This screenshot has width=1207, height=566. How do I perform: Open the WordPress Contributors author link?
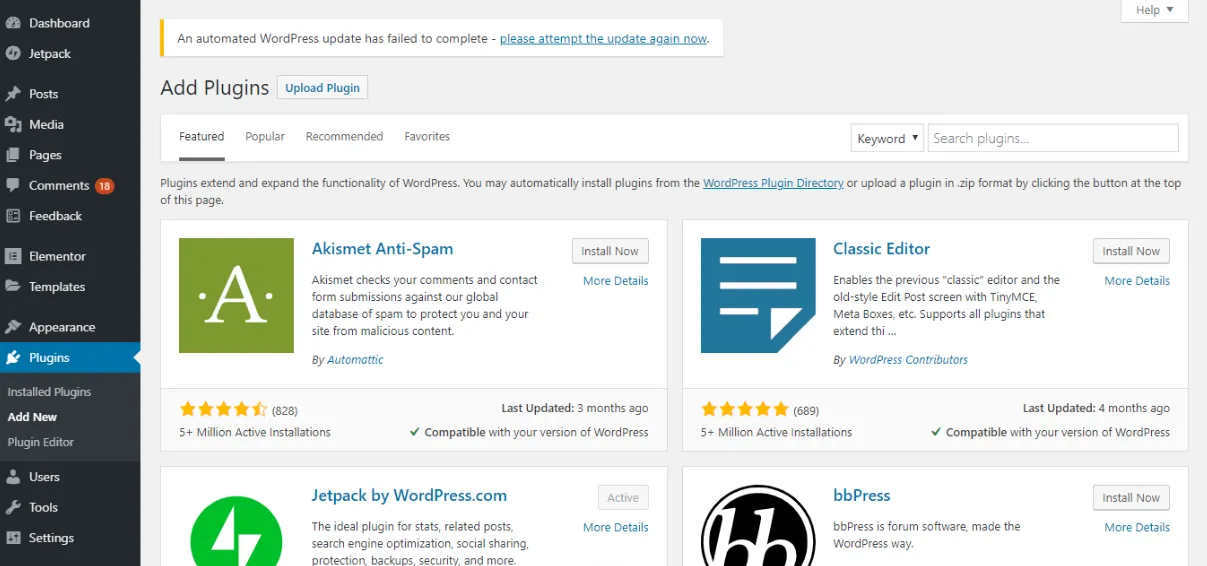pyautogui.click(x=908, y=360)
